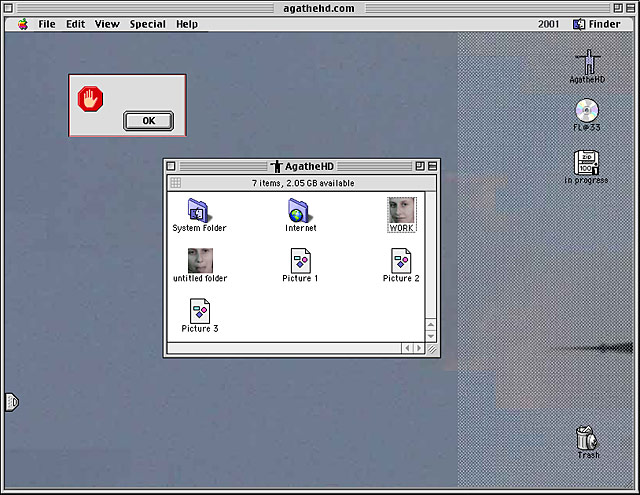Select the AgatheHD disk on desktop
The image size is (640, 495).
588,62
